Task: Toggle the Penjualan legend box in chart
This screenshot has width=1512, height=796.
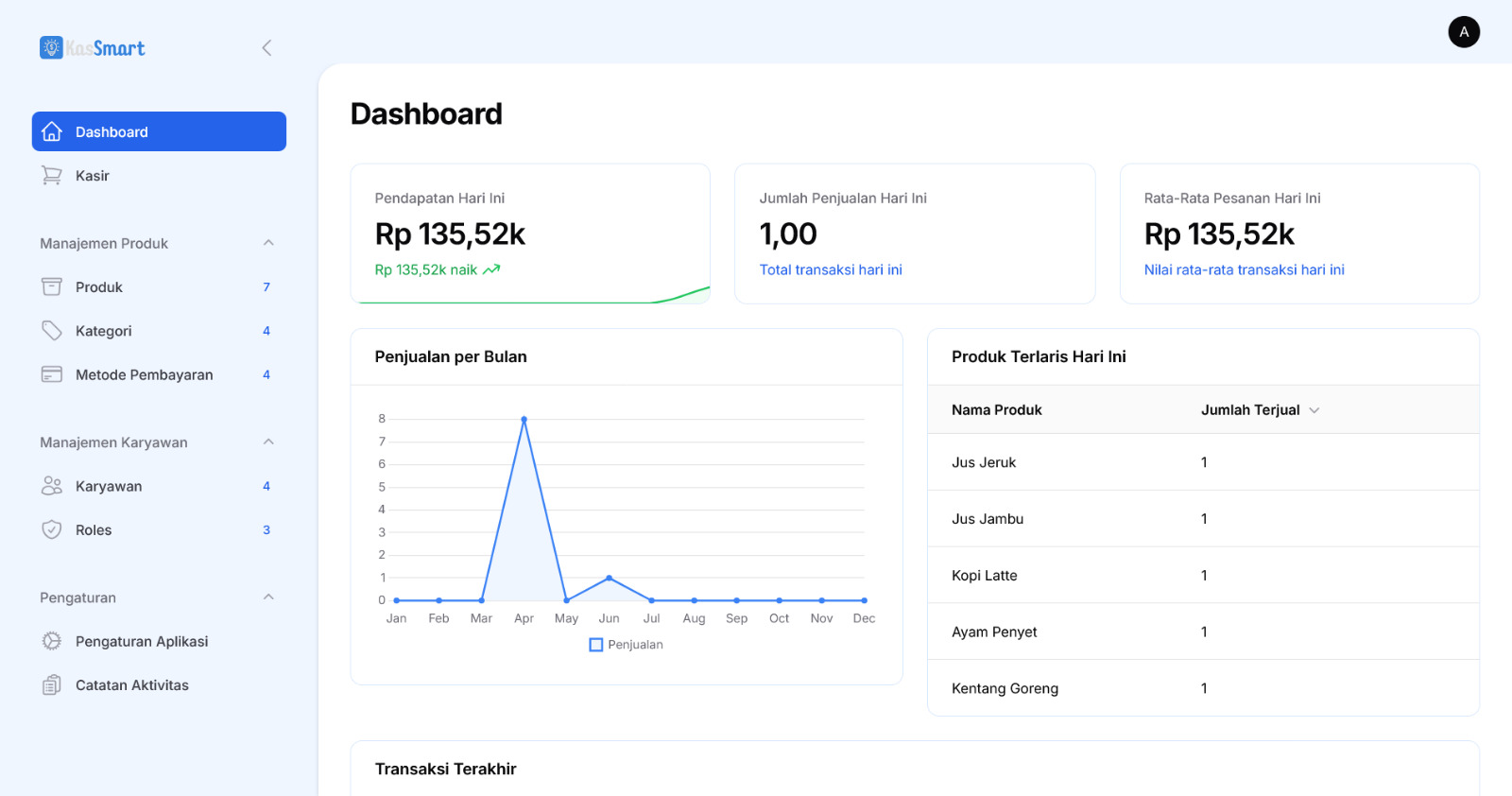Action: [596, 645]
